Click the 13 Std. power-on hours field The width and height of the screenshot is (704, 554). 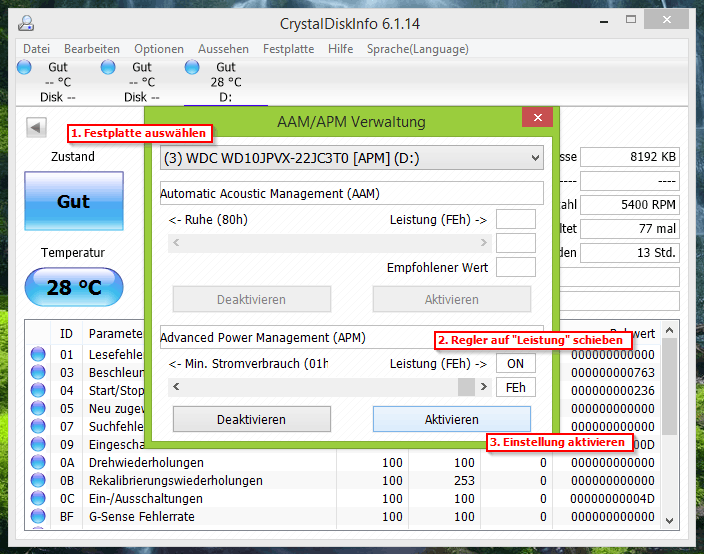pyautogui.click(x=630, y=253)
